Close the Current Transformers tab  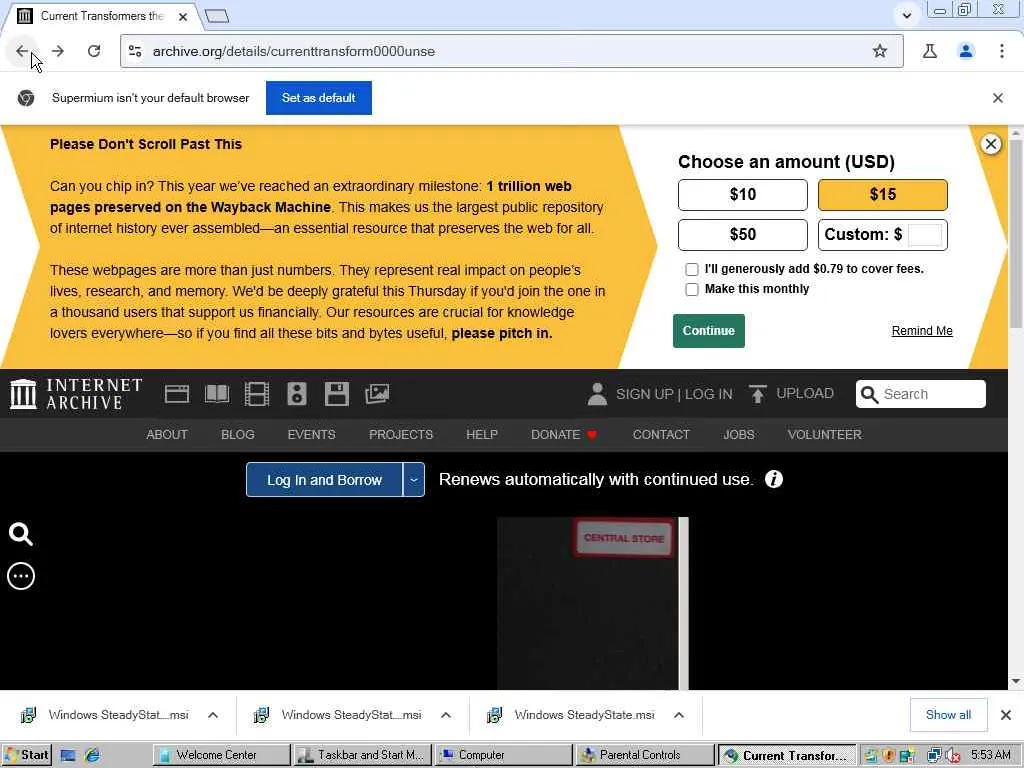183,16
